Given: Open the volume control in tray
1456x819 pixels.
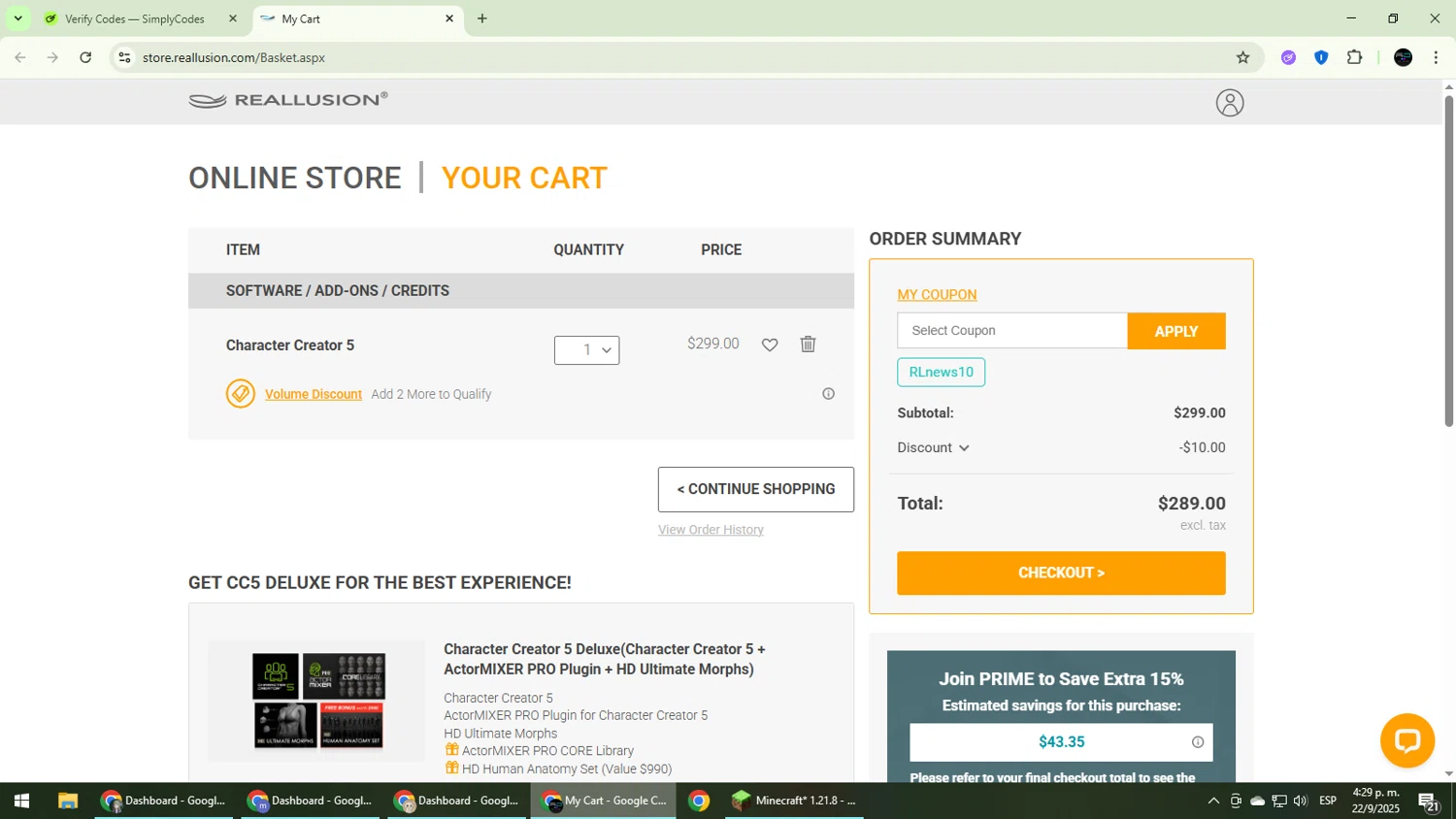Looking at the screenshot, I should [1301, 801].
